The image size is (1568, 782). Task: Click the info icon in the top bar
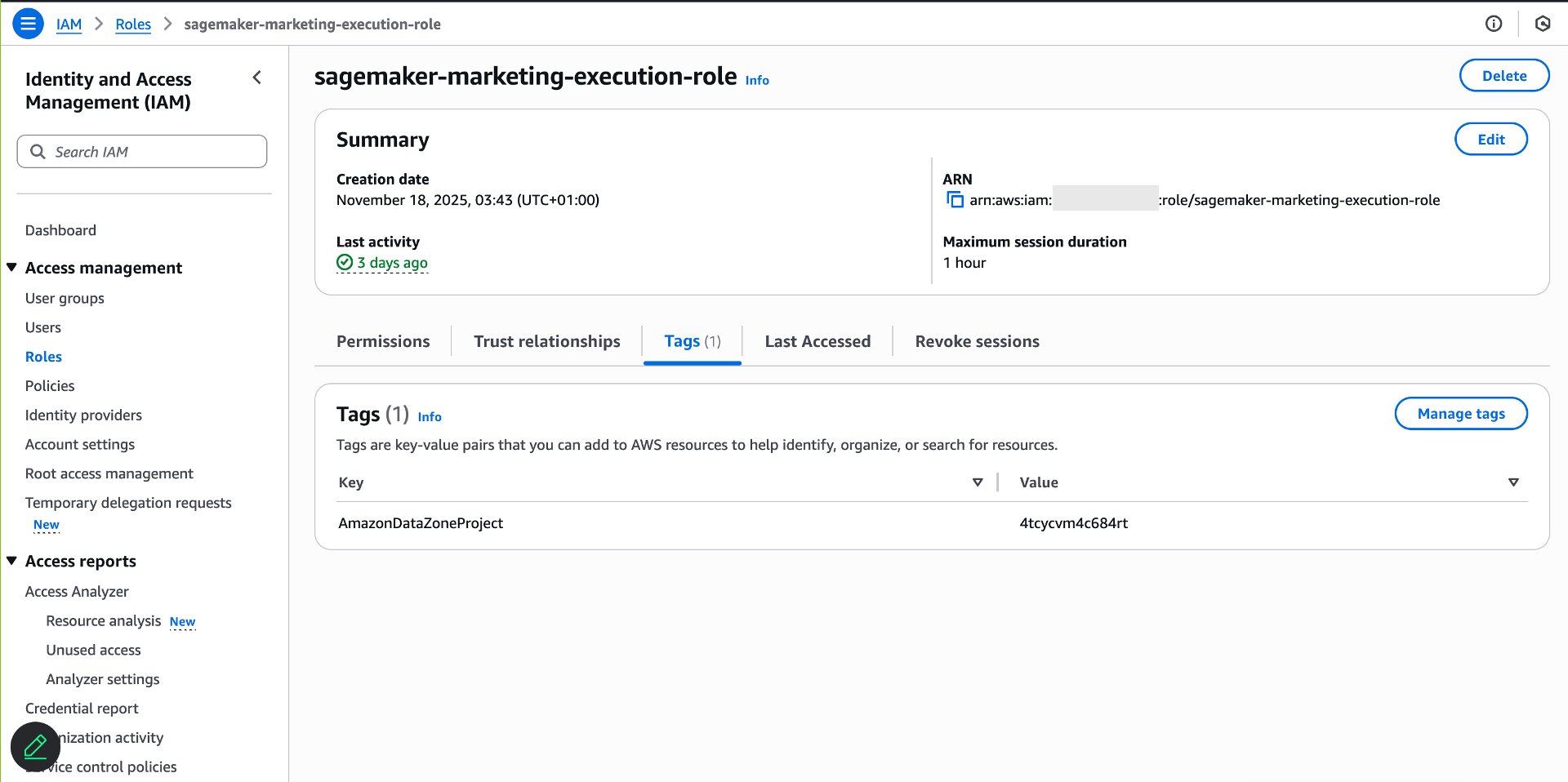(1494, 24)
